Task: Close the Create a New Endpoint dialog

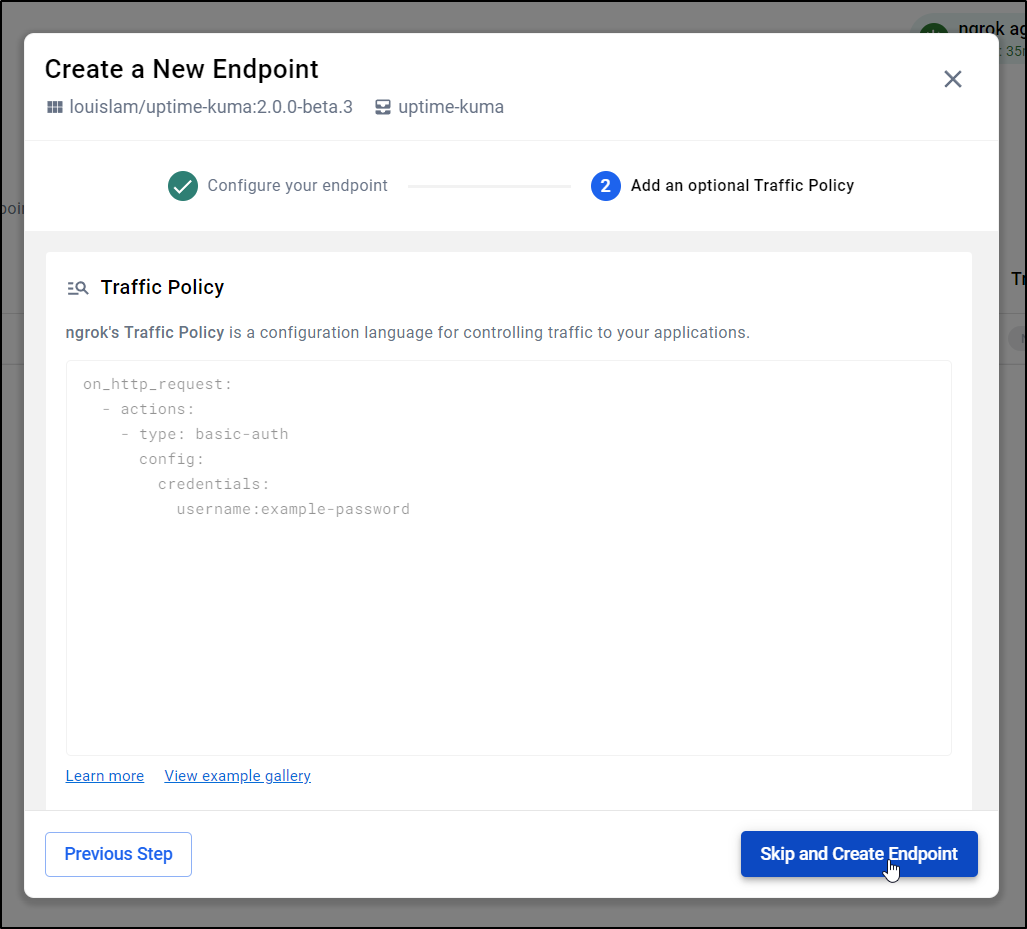Action: [x=952, y=79]
